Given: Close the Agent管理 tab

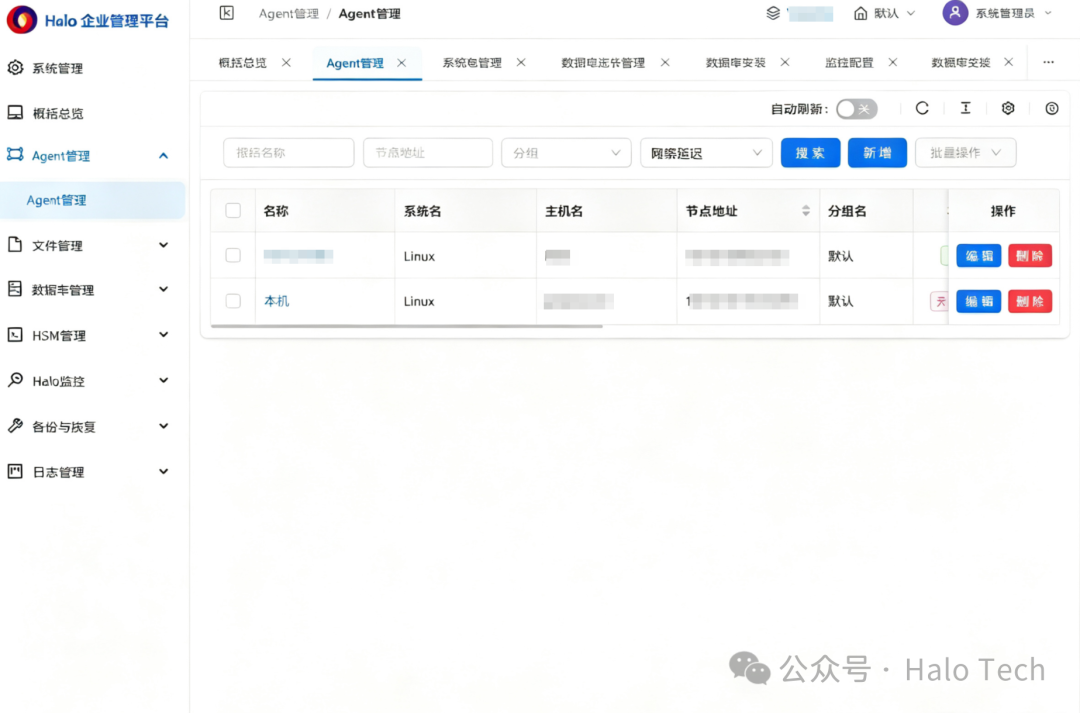Looking at the screenshot, I should pos(402,63).
